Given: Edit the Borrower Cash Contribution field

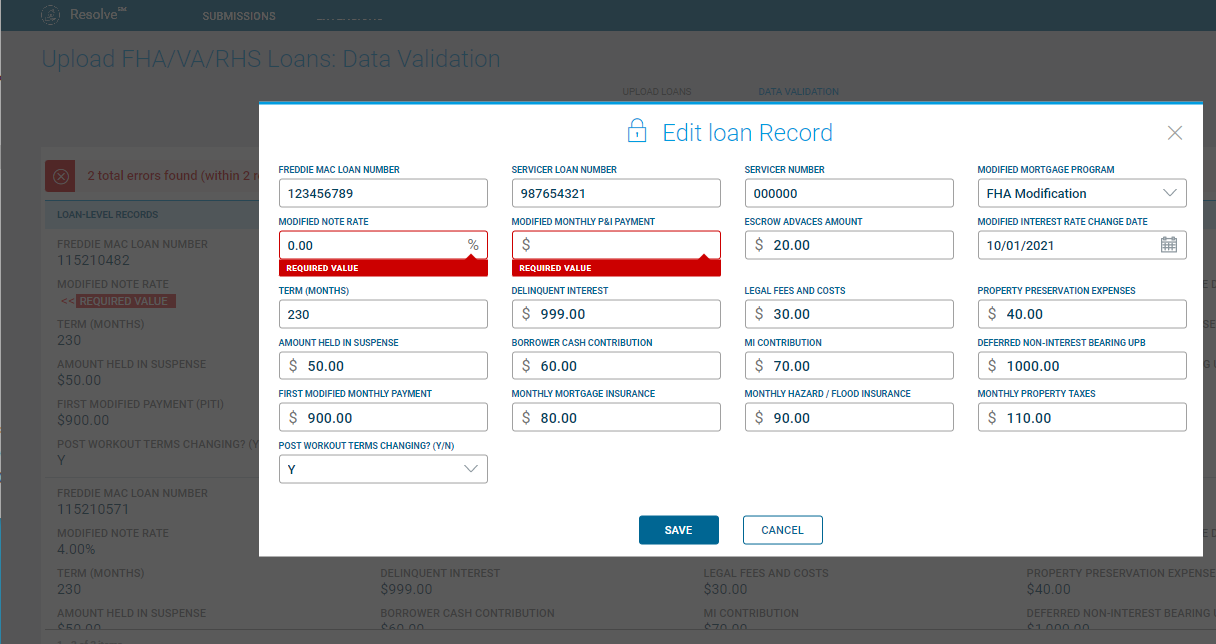Looking at the screenshot, I should 616,366.
